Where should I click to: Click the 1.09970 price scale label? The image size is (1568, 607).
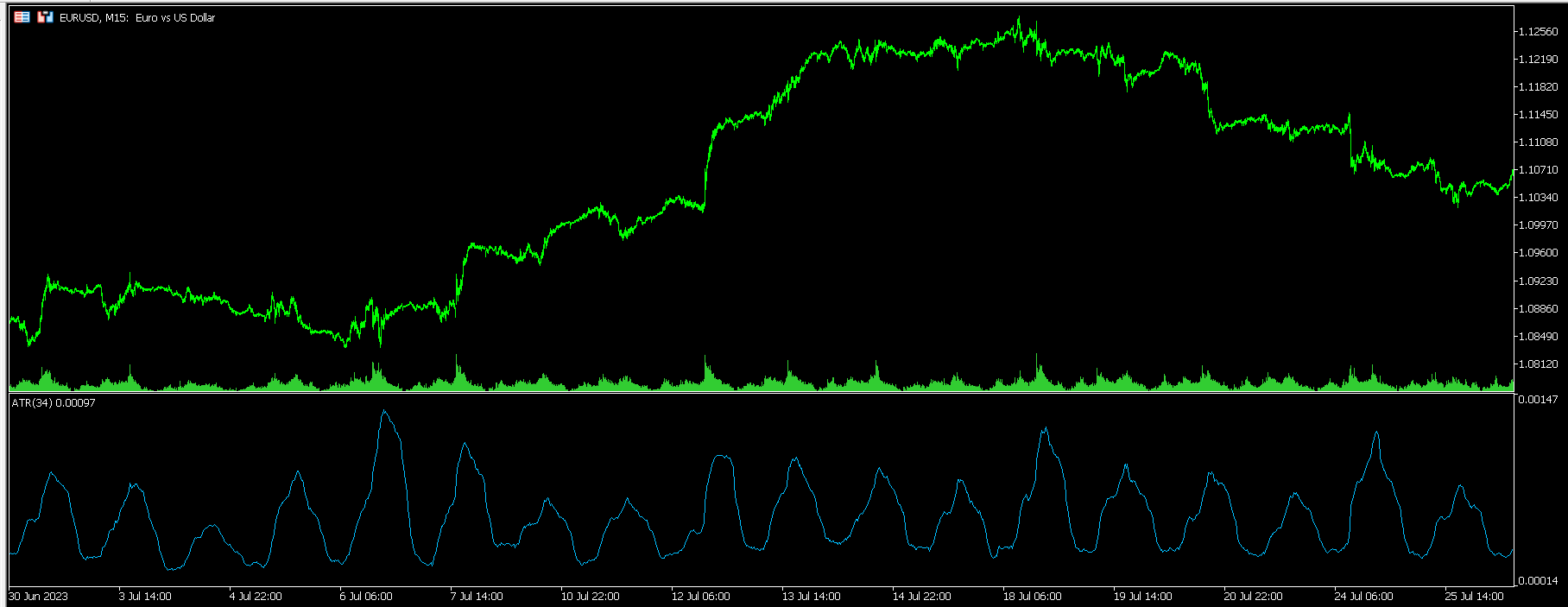pyautogui.click(x=1538, y=225)
